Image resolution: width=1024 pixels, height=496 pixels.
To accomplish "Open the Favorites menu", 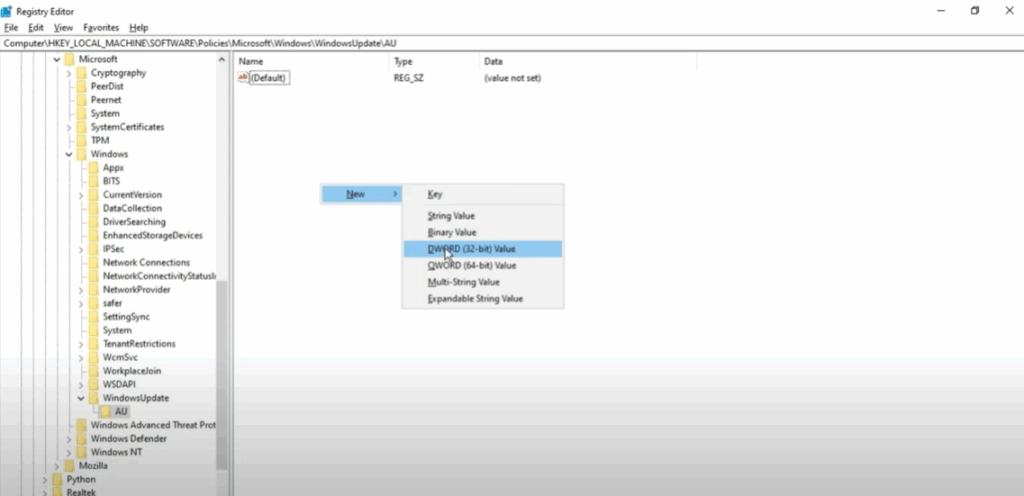I will click(101, 27).
